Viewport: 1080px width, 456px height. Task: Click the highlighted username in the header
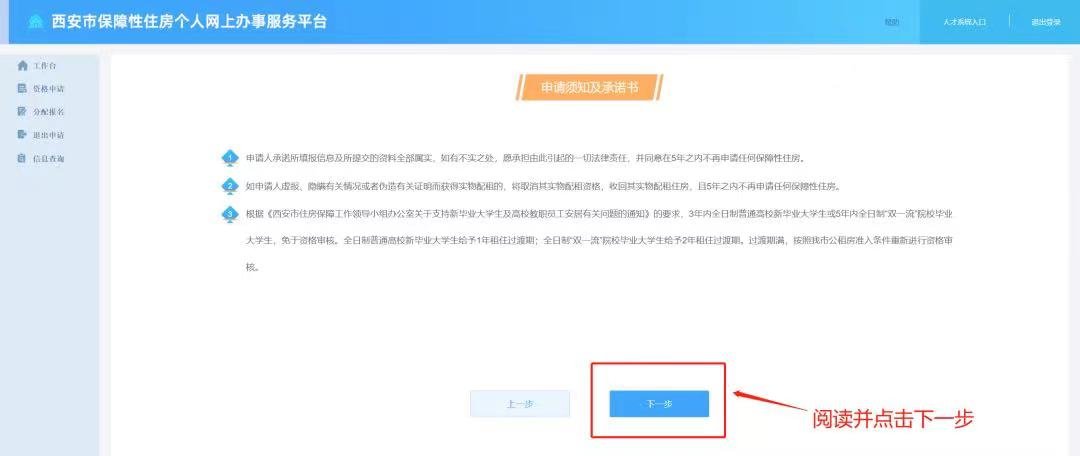891,22
